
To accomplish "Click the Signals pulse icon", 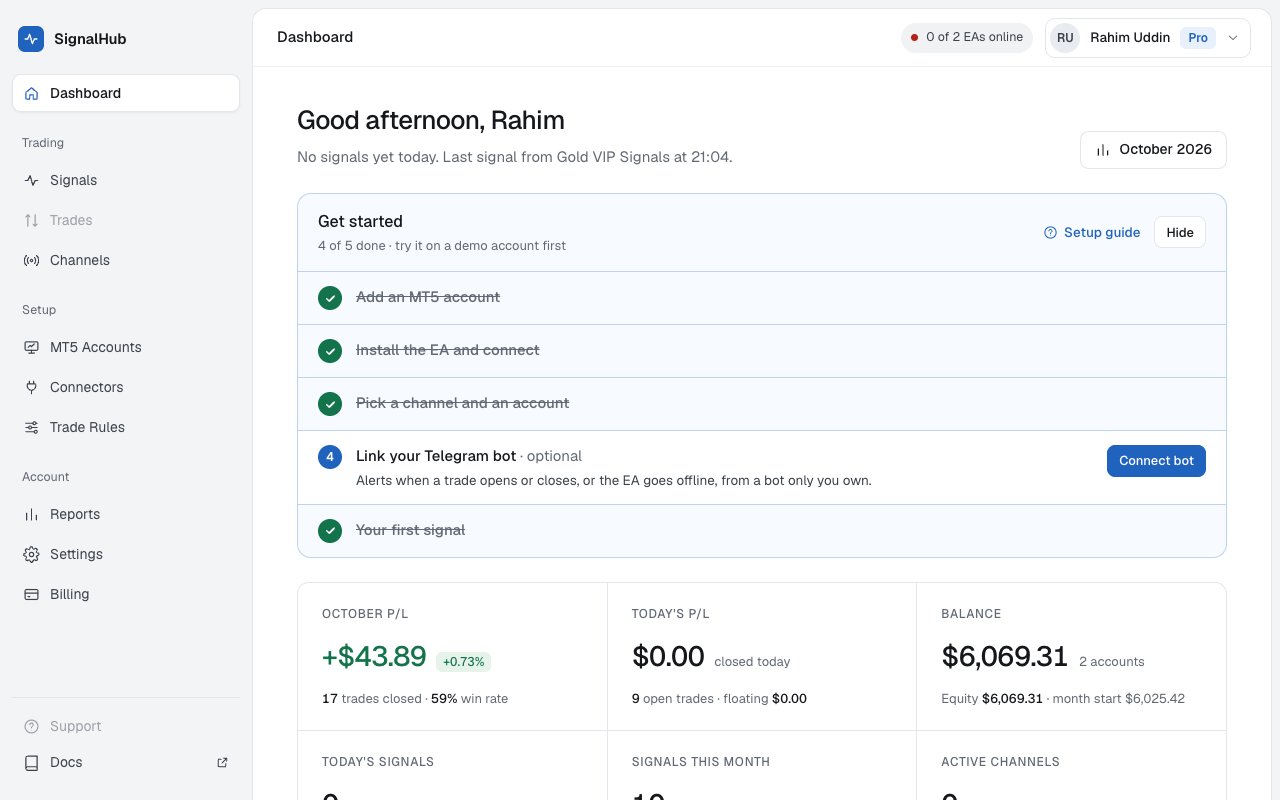I will coord(31,180).
